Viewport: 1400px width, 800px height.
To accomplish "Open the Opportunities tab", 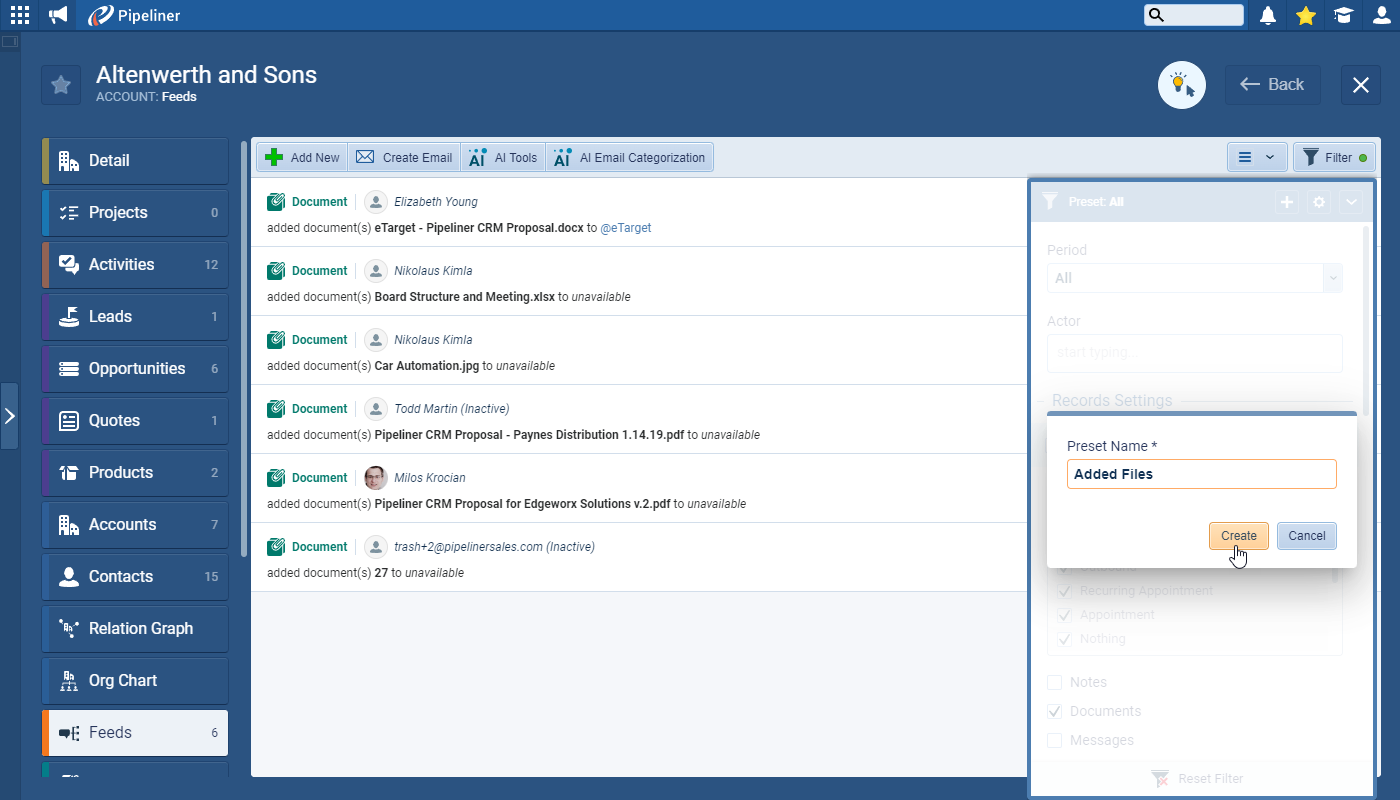I will [x=136, y=369].
